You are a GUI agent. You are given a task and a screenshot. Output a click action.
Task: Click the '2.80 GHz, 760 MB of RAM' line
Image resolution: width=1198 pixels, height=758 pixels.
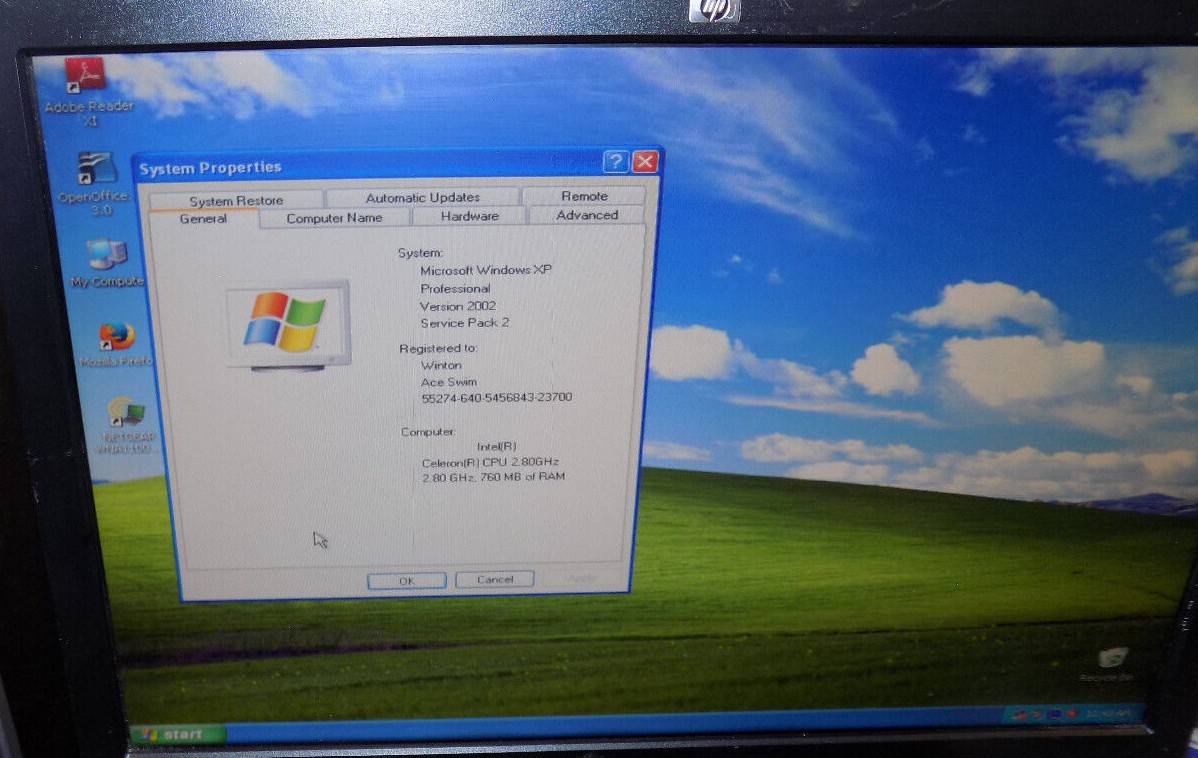(494, 477)
